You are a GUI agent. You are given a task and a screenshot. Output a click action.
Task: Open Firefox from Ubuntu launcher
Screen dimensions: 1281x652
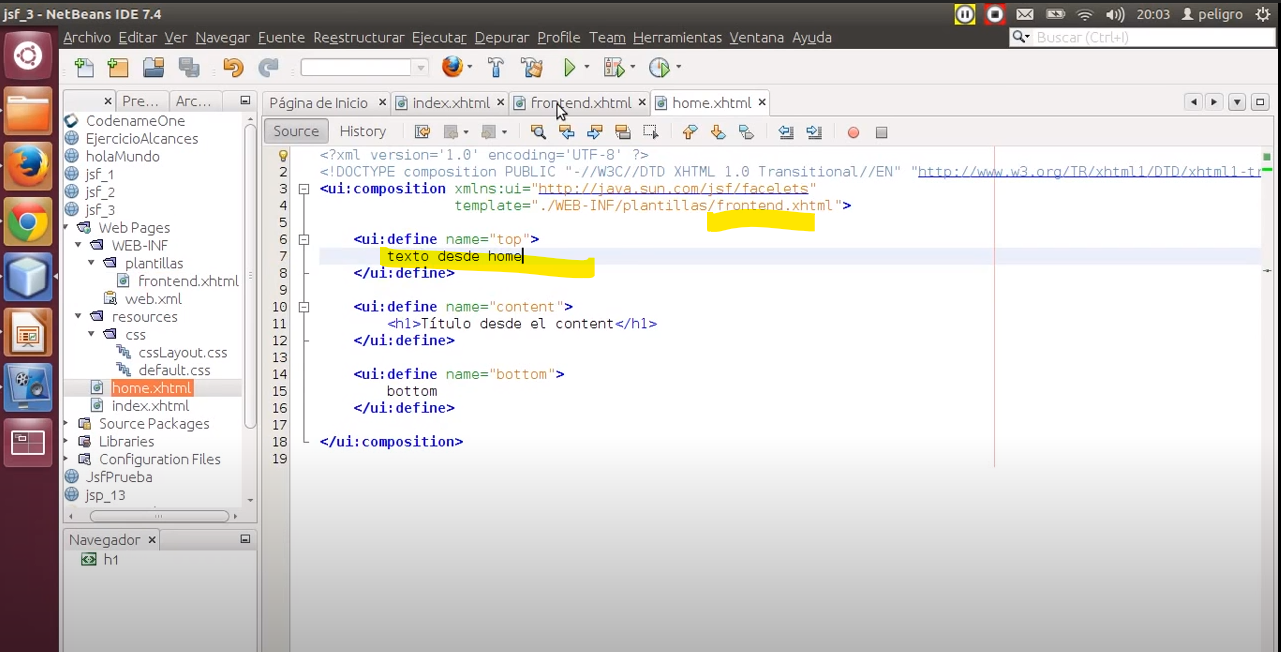(x=28, y=166)
